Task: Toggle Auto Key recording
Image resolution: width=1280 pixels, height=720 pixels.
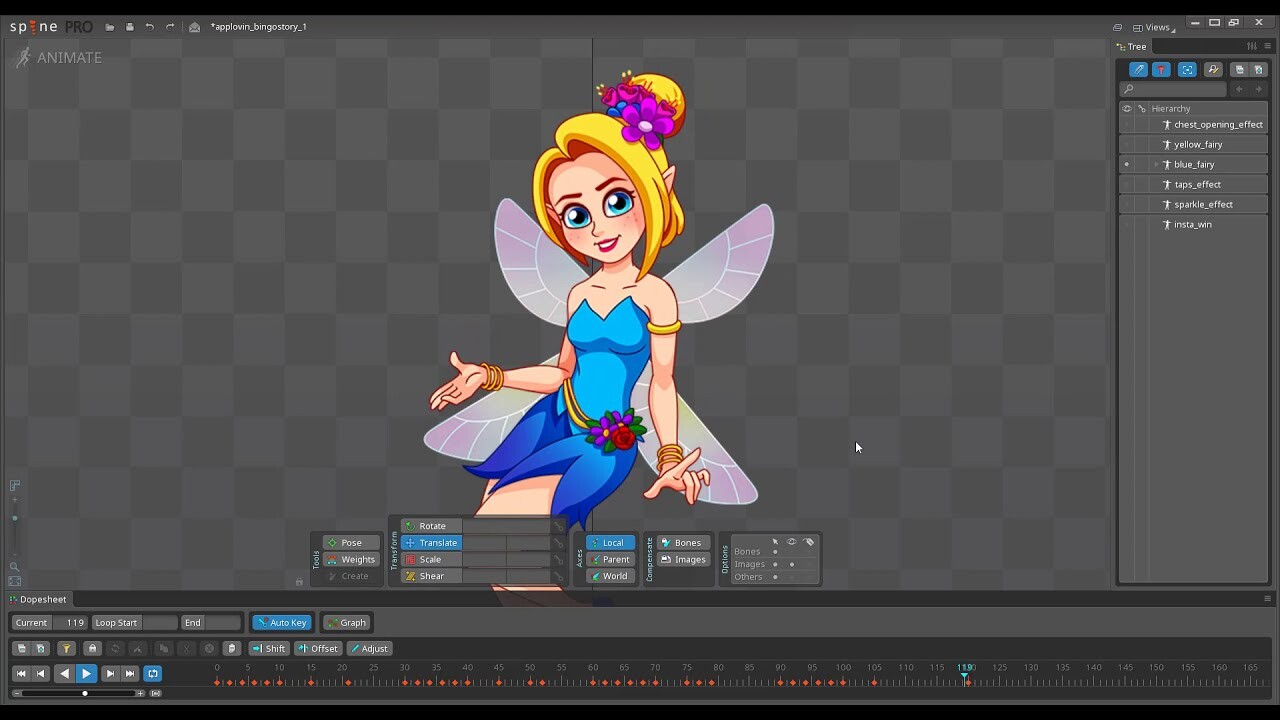Action: pos(282,622)
